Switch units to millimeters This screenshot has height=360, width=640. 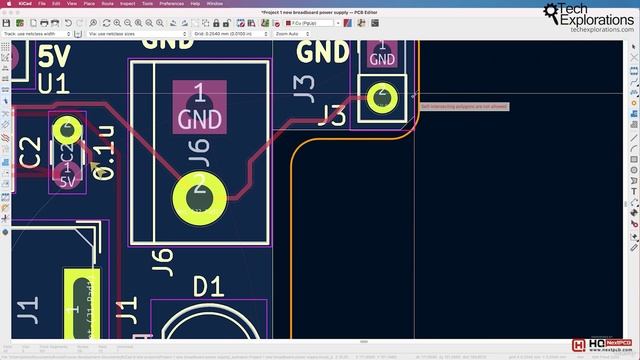pyautogui.click(x=5, y=89)
